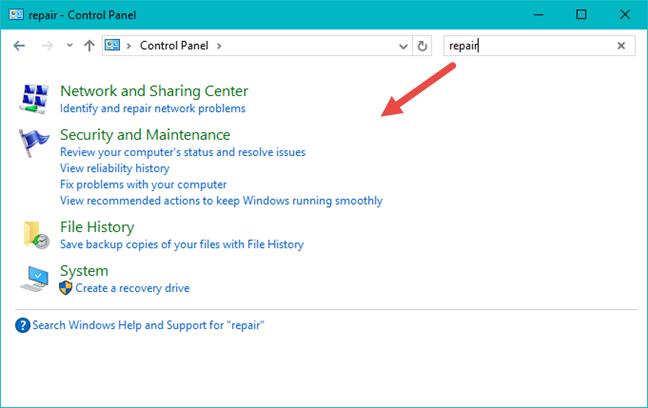Screen dimensions: 648x408
Task: Open Network and Sharing Center heading
Action: (154, 91)
